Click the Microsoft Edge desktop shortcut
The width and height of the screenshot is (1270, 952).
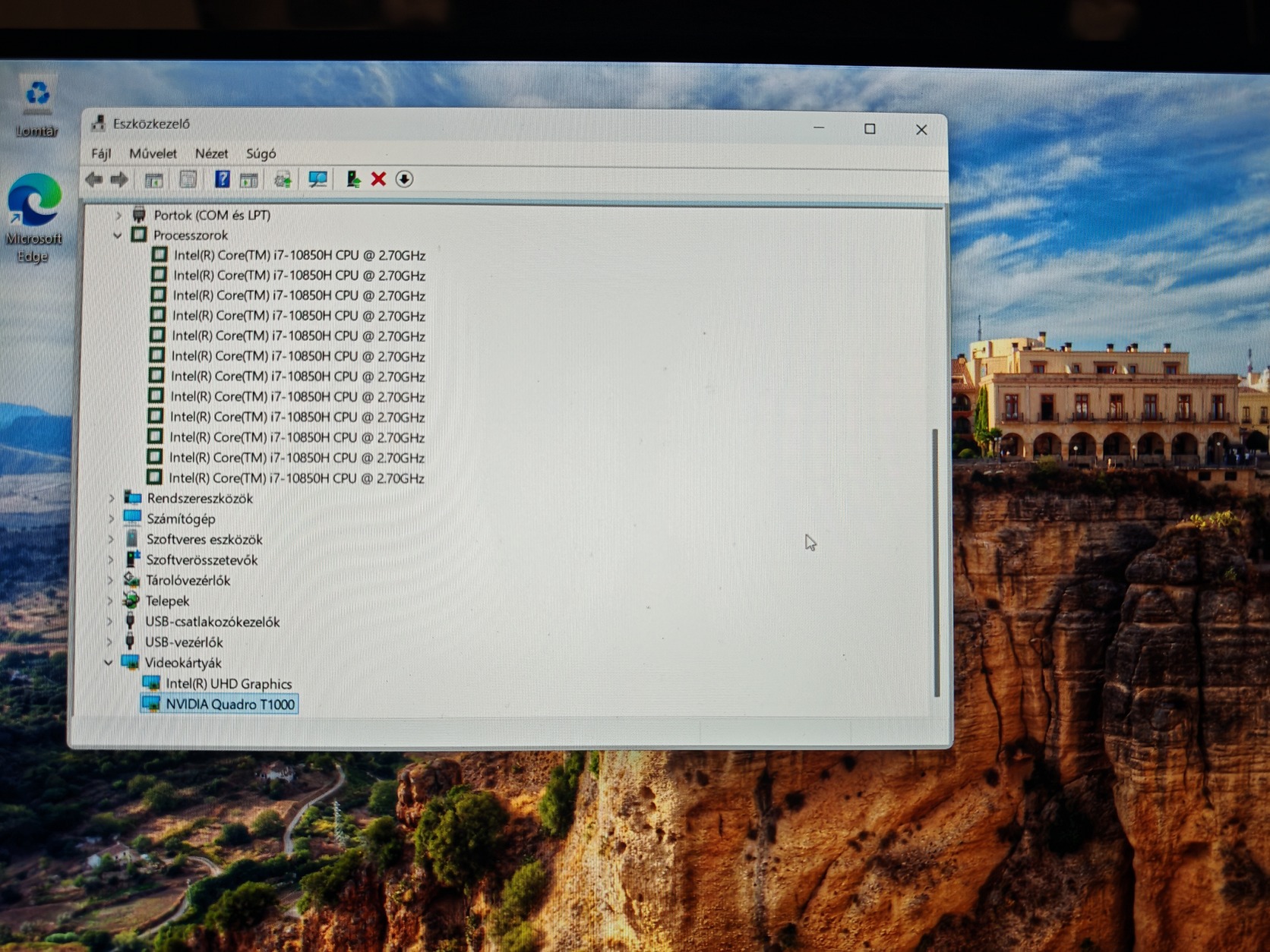pos(33,218)
